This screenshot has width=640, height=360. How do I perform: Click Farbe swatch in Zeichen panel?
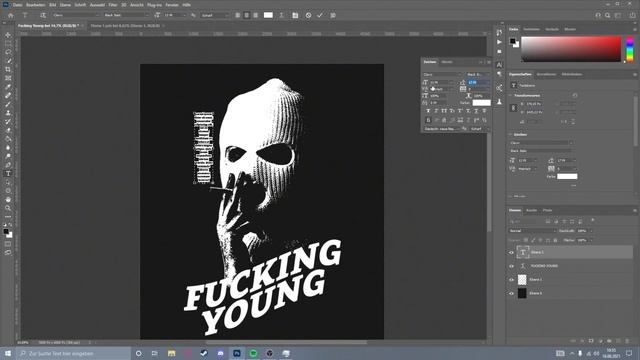coord(481,103)
